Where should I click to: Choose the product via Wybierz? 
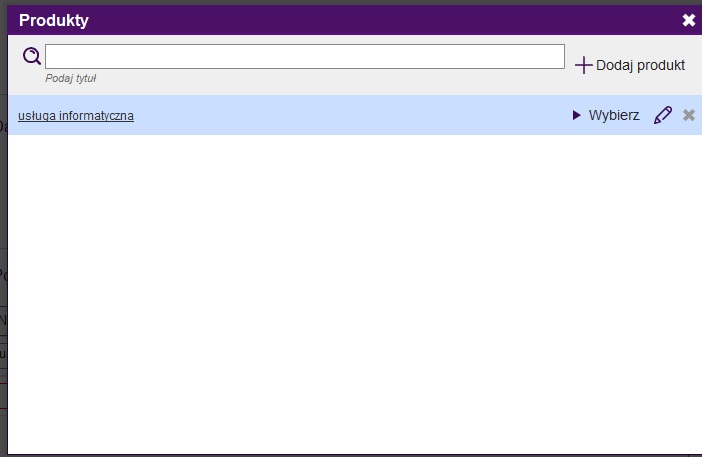613,115
